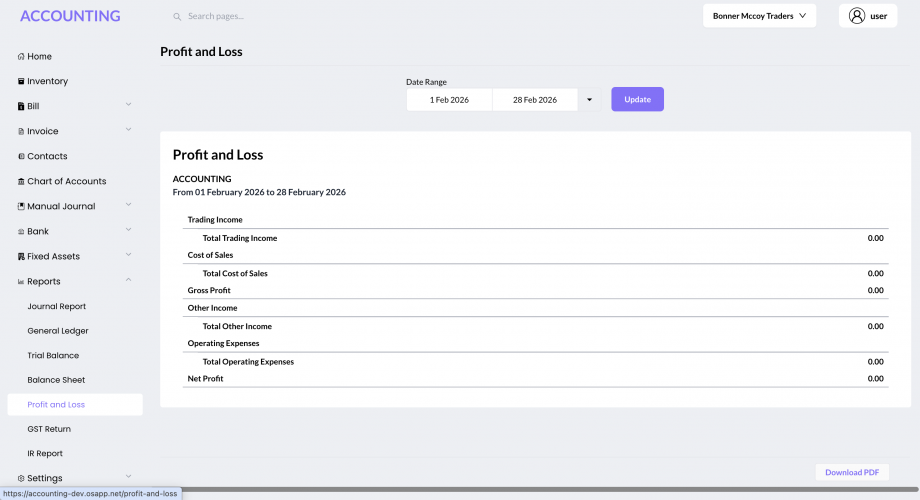Image resolution: width=920 pixels, height=500 pixels.
Task: Click the Inventory box icon
Action: [21, 82]
